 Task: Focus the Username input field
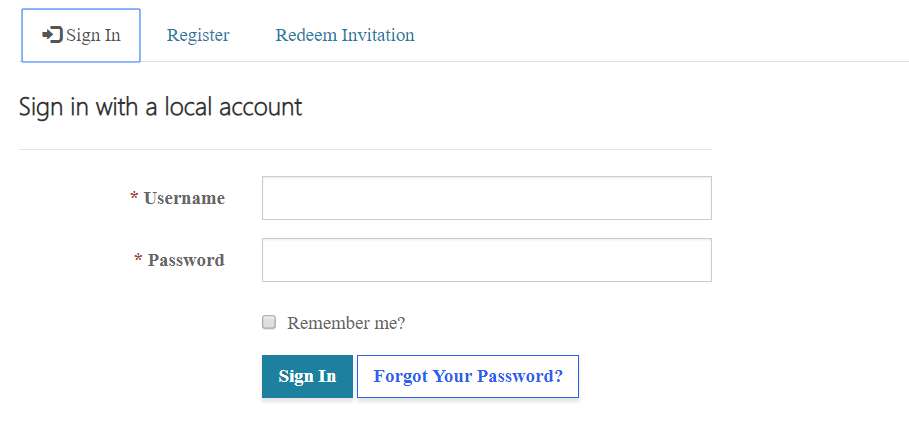(x=487, y=198)
